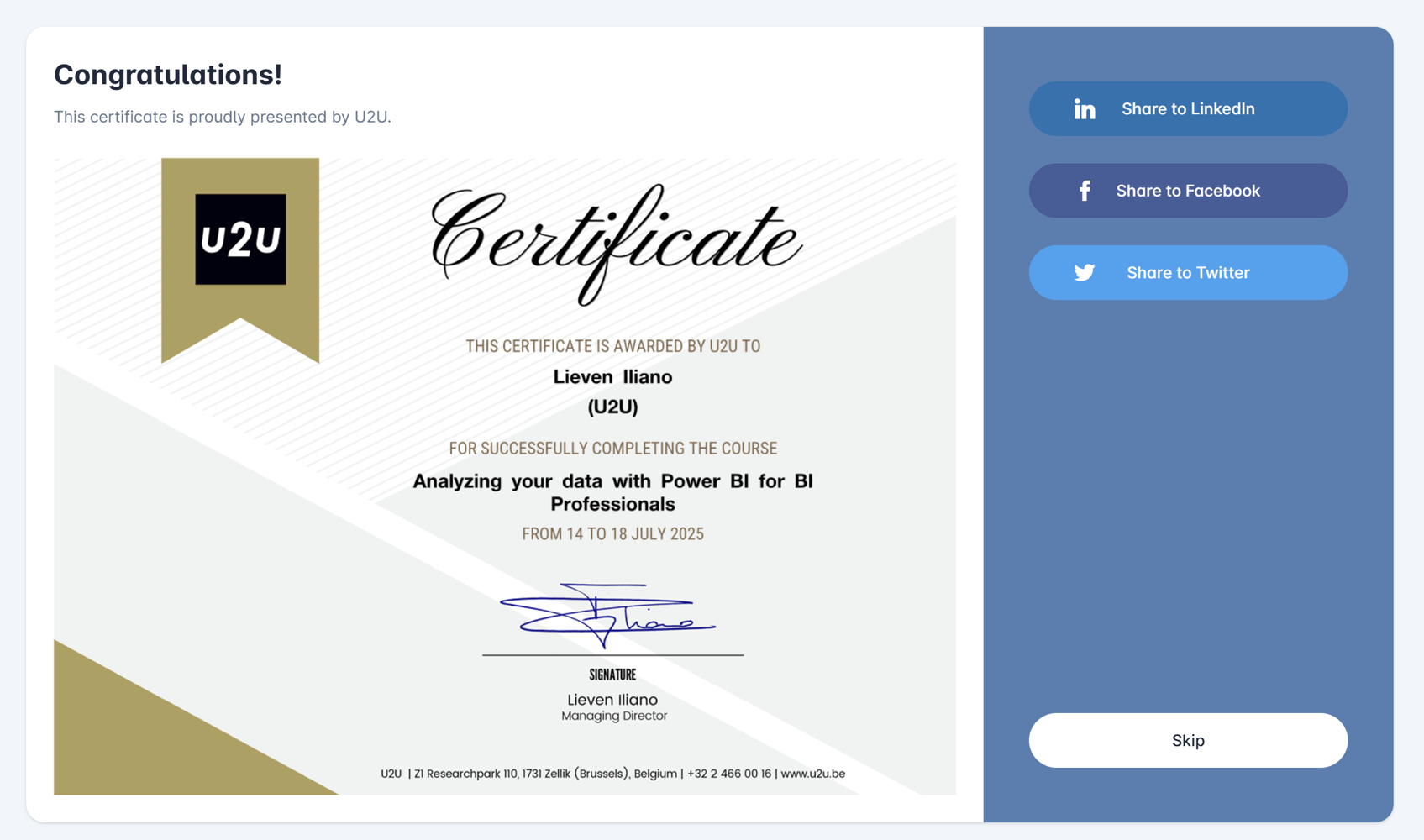Click the (U2U) company text
The height and width of the screenshot is (840, 1424).
[612, 407]
